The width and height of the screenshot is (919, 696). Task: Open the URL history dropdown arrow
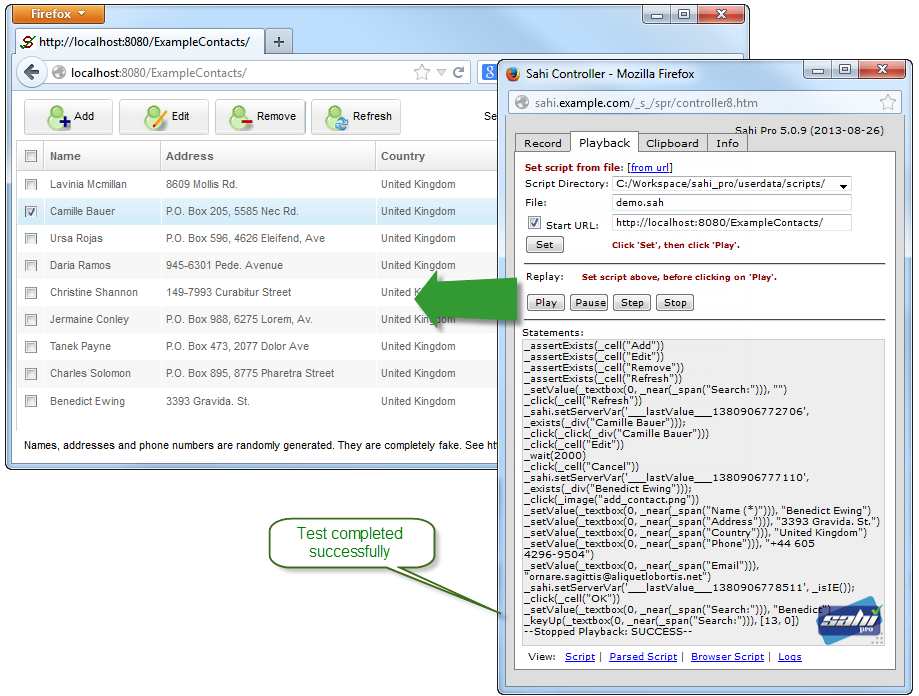(x=441, y=73)
